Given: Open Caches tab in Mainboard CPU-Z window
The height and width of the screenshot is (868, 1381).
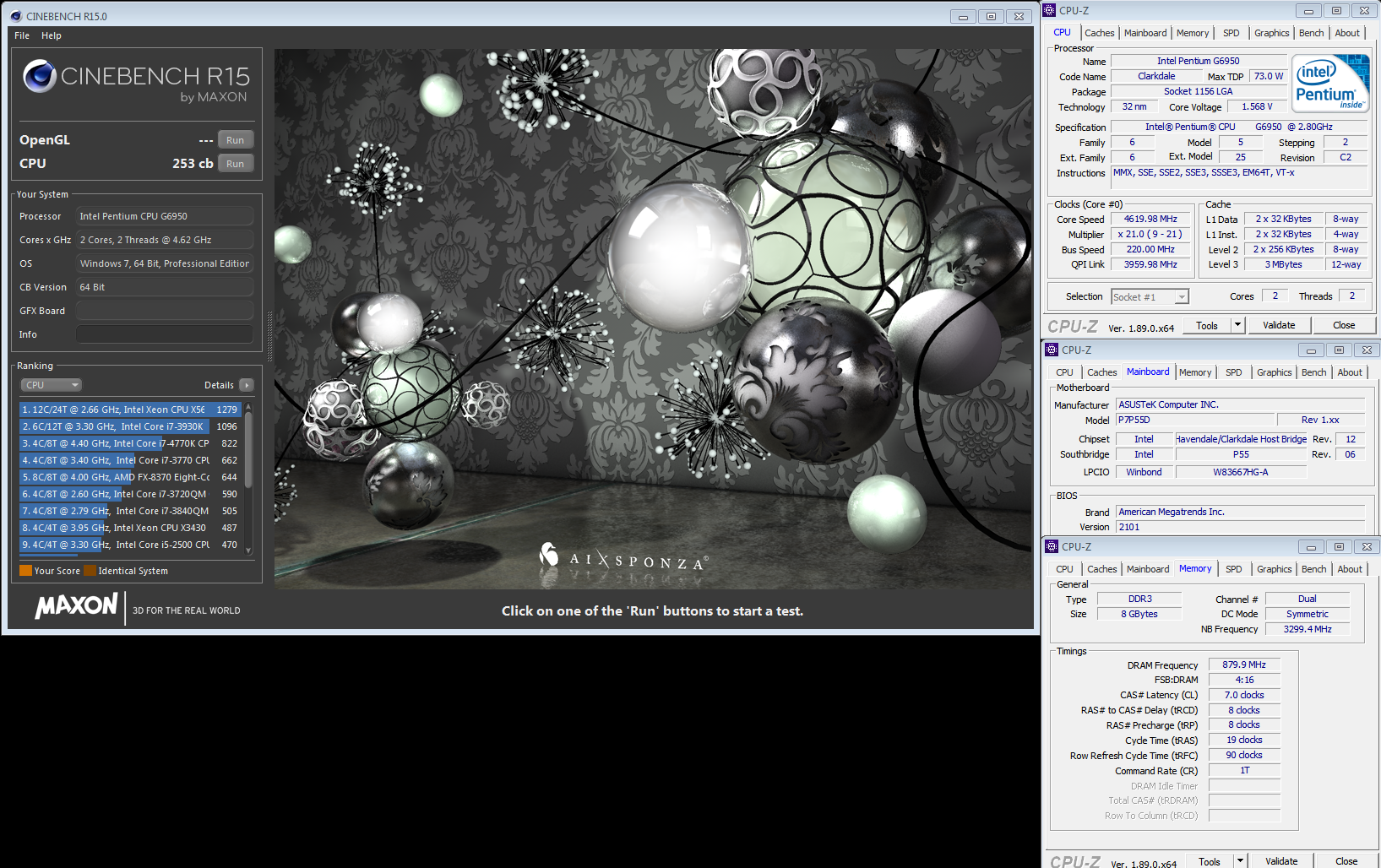Looking at the screenshot, I should tap(1101, 372).
